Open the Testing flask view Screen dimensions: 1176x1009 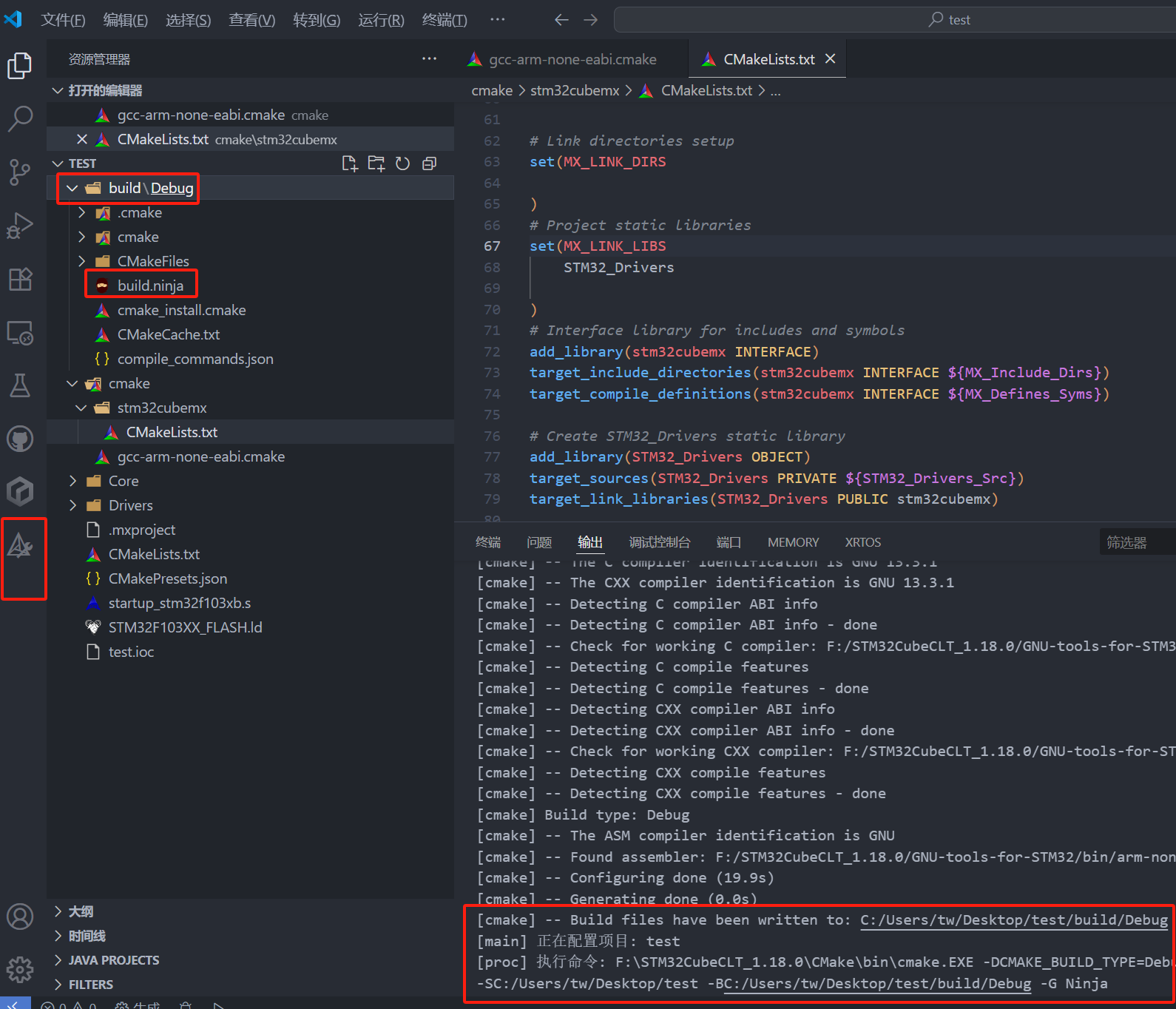pos(20,385)
